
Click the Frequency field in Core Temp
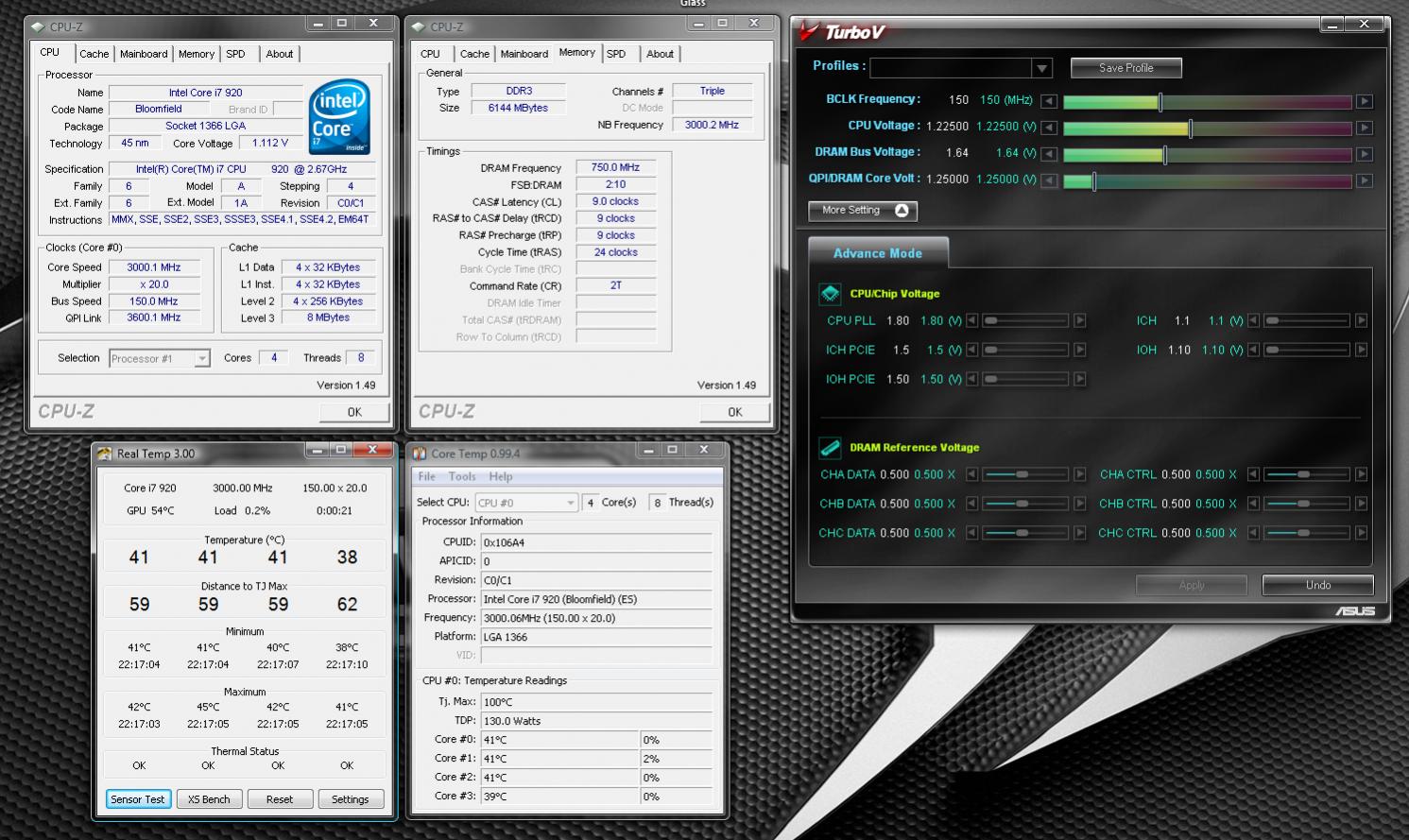[x=596, y=619]
